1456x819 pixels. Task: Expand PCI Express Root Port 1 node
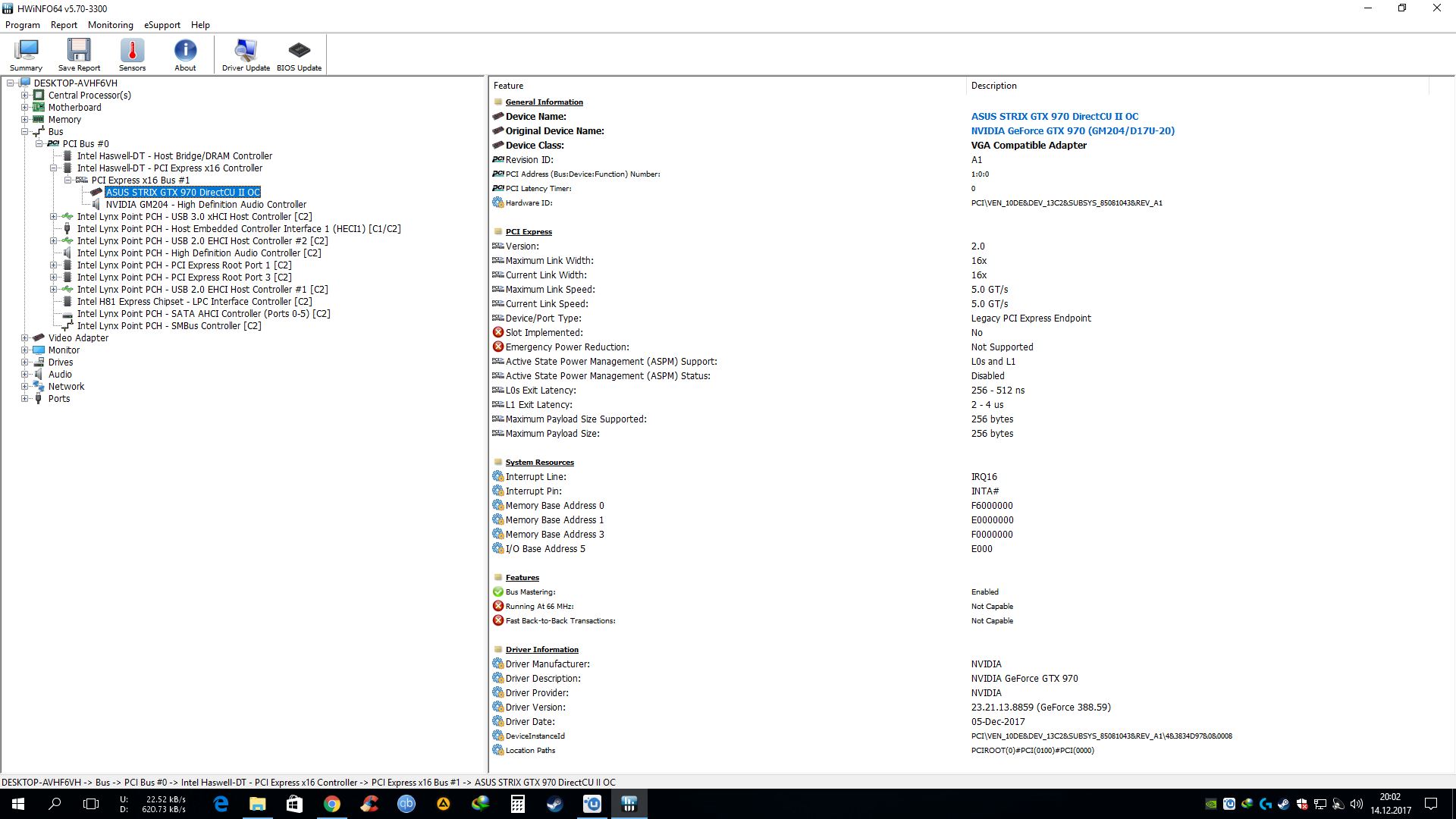[x=54, y=265]
